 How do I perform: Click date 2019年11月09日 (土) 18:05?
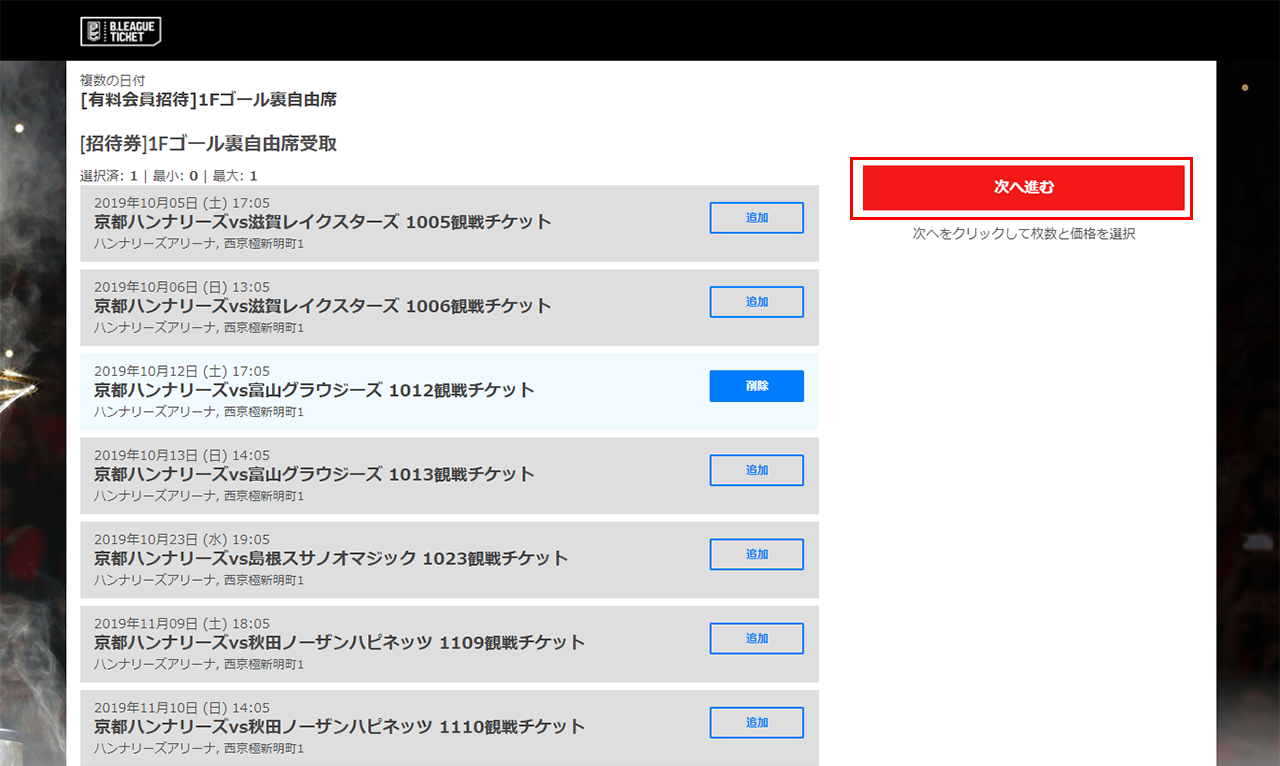pyautogui.click(x=182, y=623)
